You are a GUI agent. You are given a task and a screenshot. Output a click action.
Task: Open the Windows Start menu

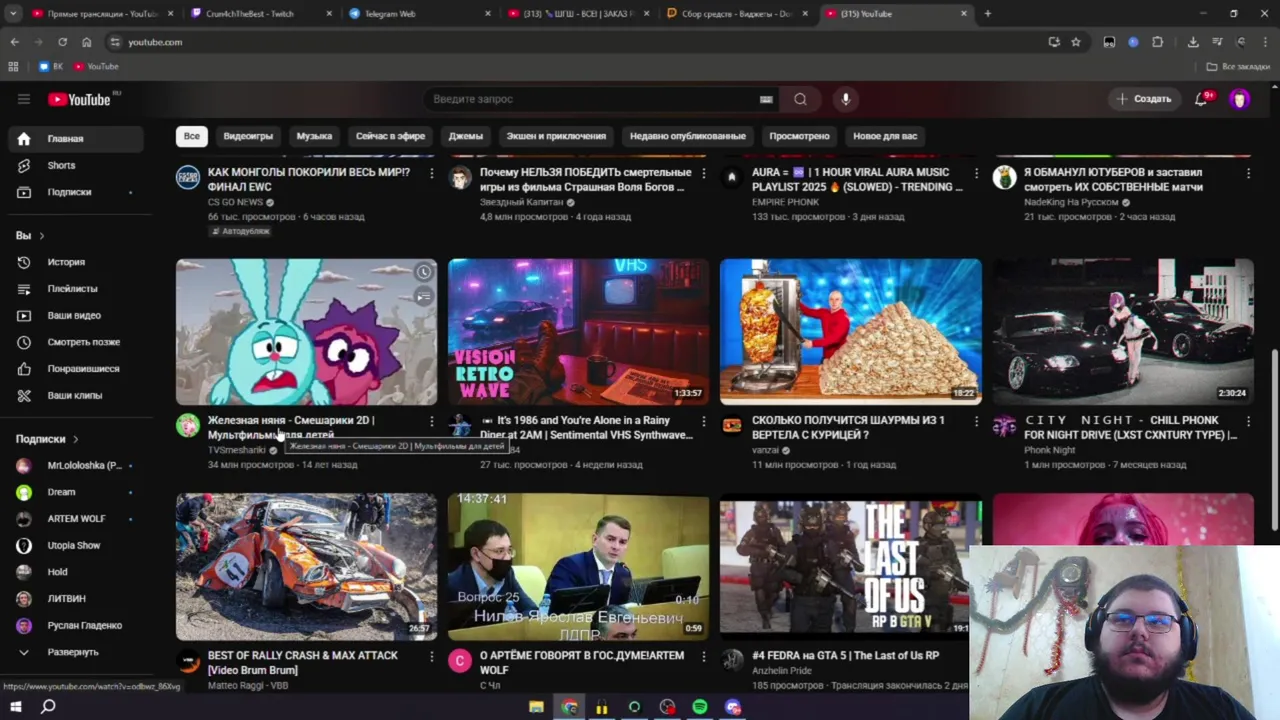click(16, 707)
